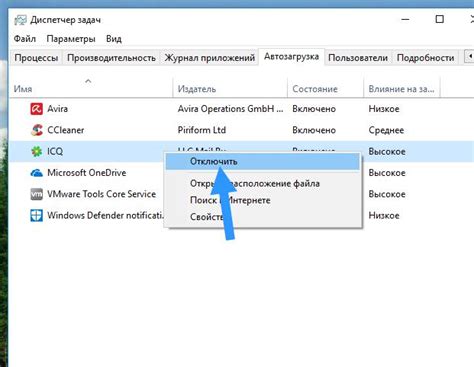This screenshot has height=367, width=474.
Task: Select the Avira row name
Action: [x=57, y=109]
